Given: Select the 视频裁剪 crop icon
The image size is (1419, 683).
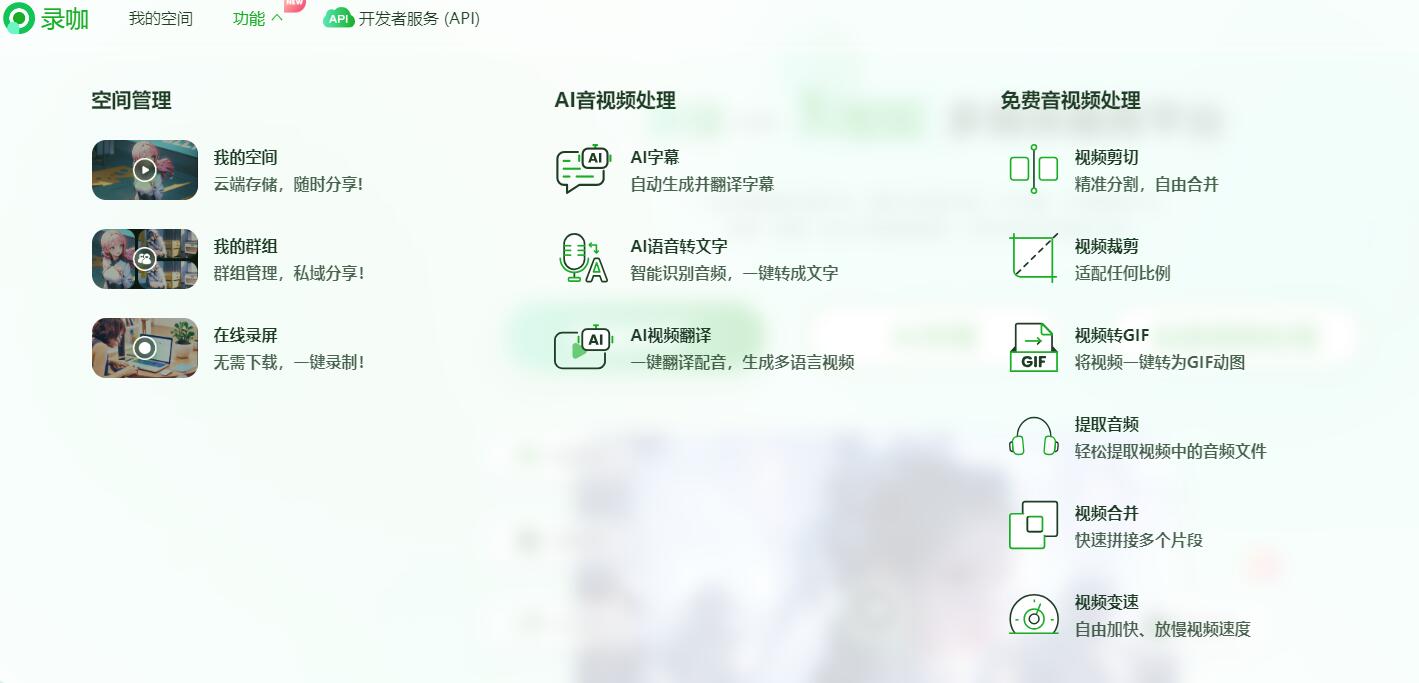Looking at the screenshot, I should (1034, 259).
